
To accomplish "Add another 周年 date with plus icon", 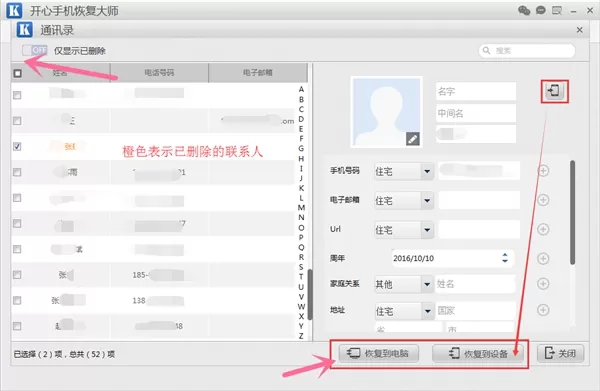I will tap(543, 259).
